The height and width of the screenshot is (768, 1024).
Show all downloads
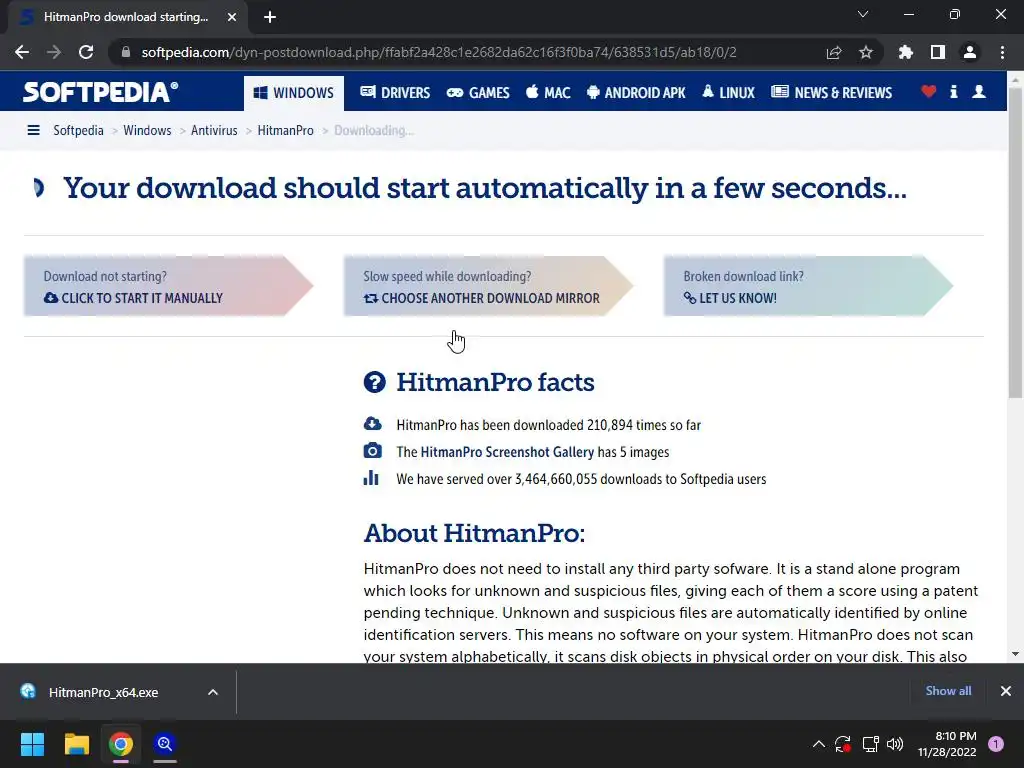(948, 691)
